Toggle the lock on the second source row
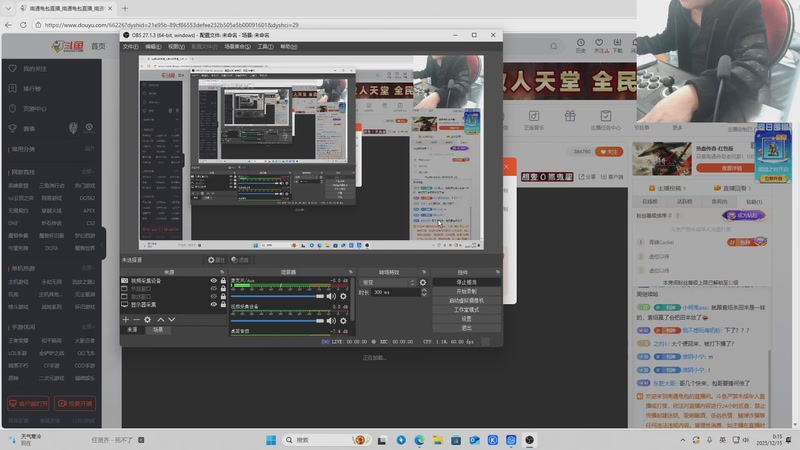This screenshot has height=450, width=800. [x=223, y=289]
